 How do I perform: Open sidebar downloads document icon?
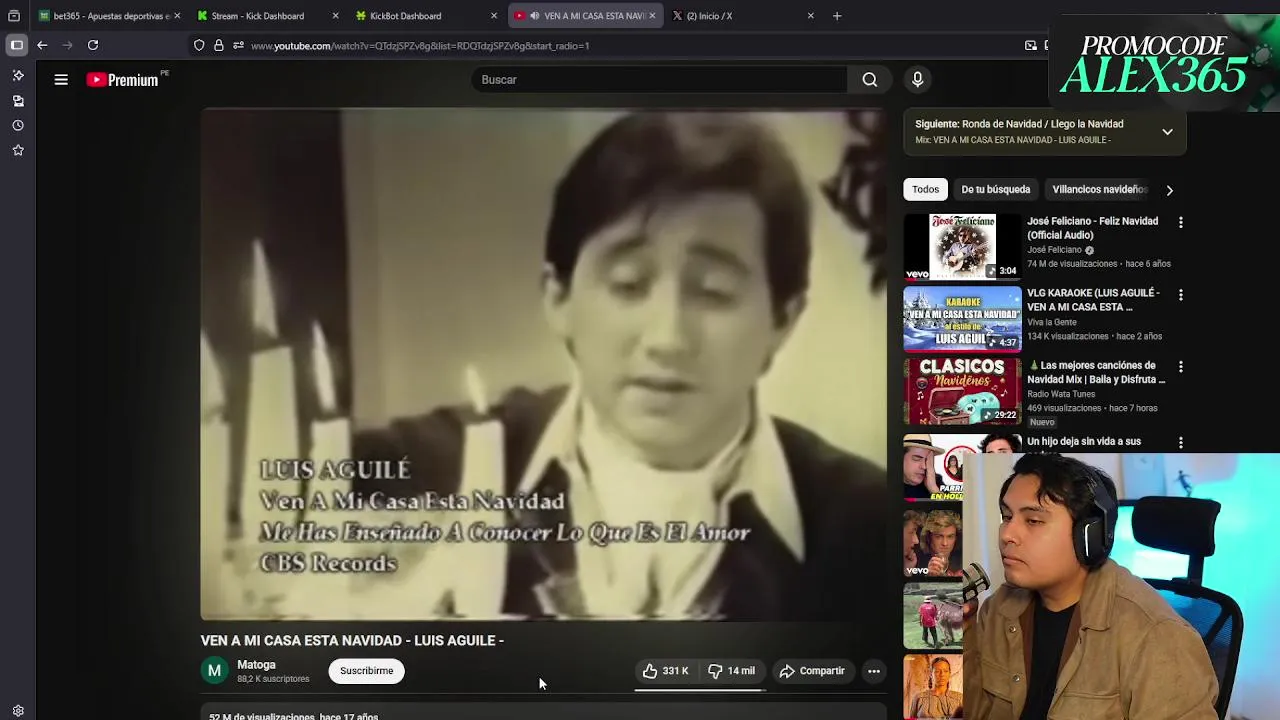point(18,101)
